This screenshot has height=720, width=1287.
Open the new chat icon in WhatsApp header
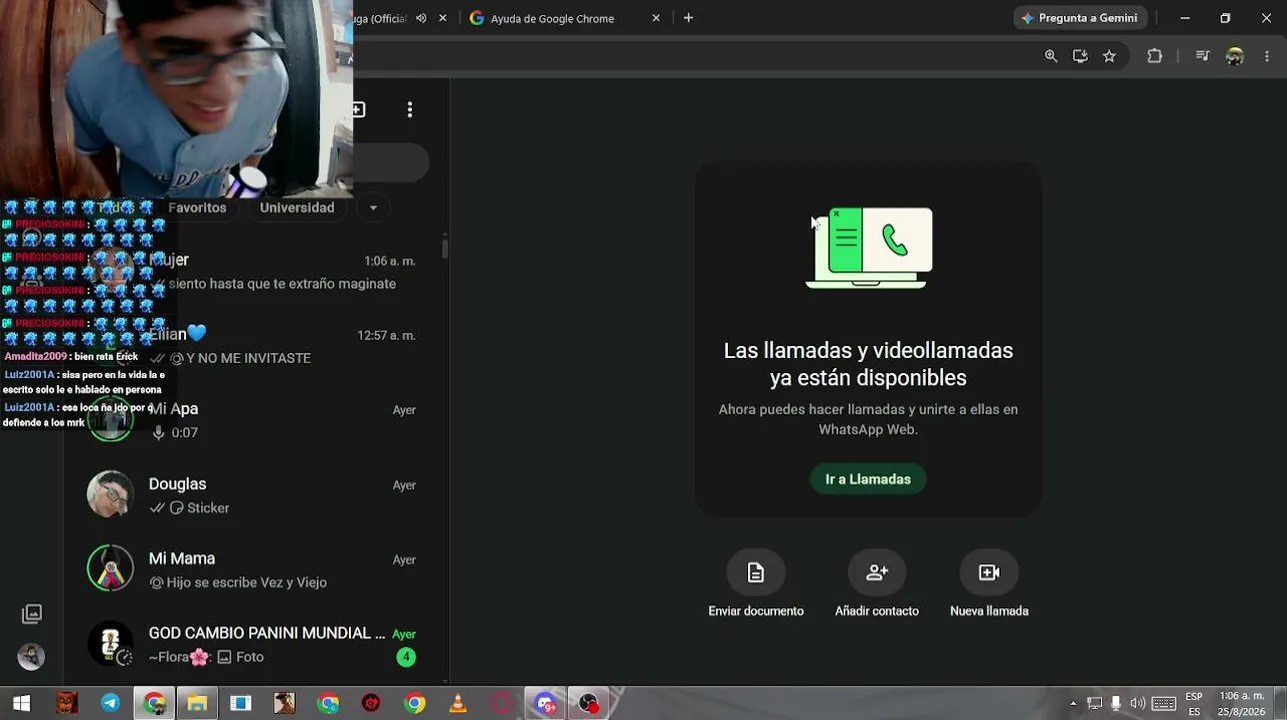click(358, 109)
